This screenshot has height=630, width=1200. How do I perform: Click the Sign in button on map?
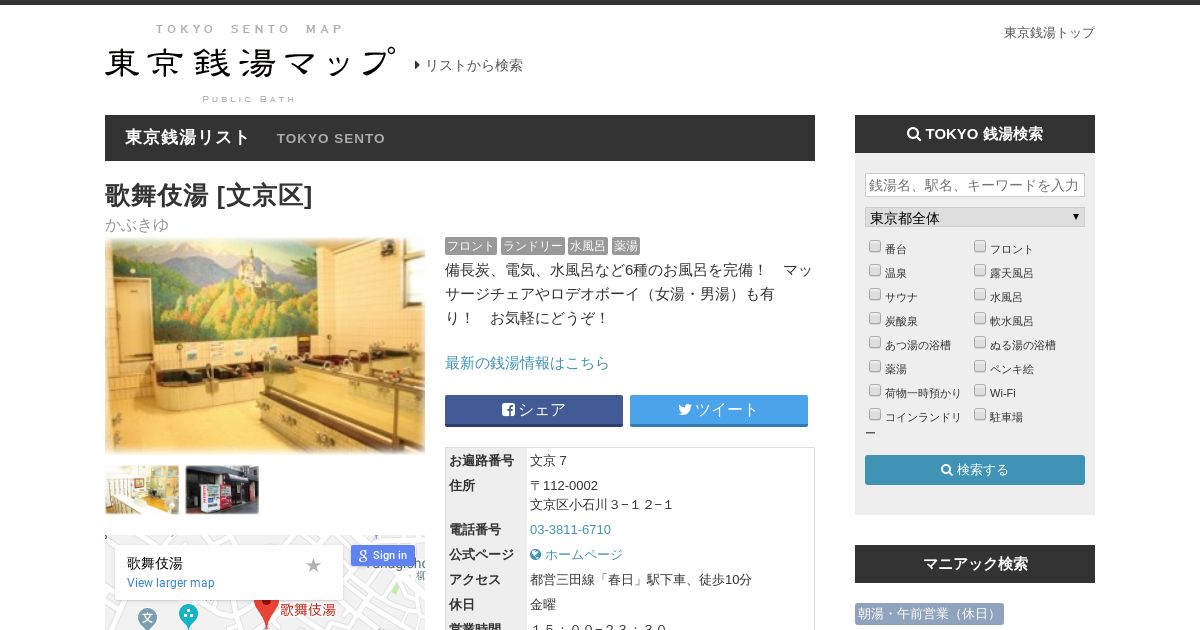click(383, 555)
